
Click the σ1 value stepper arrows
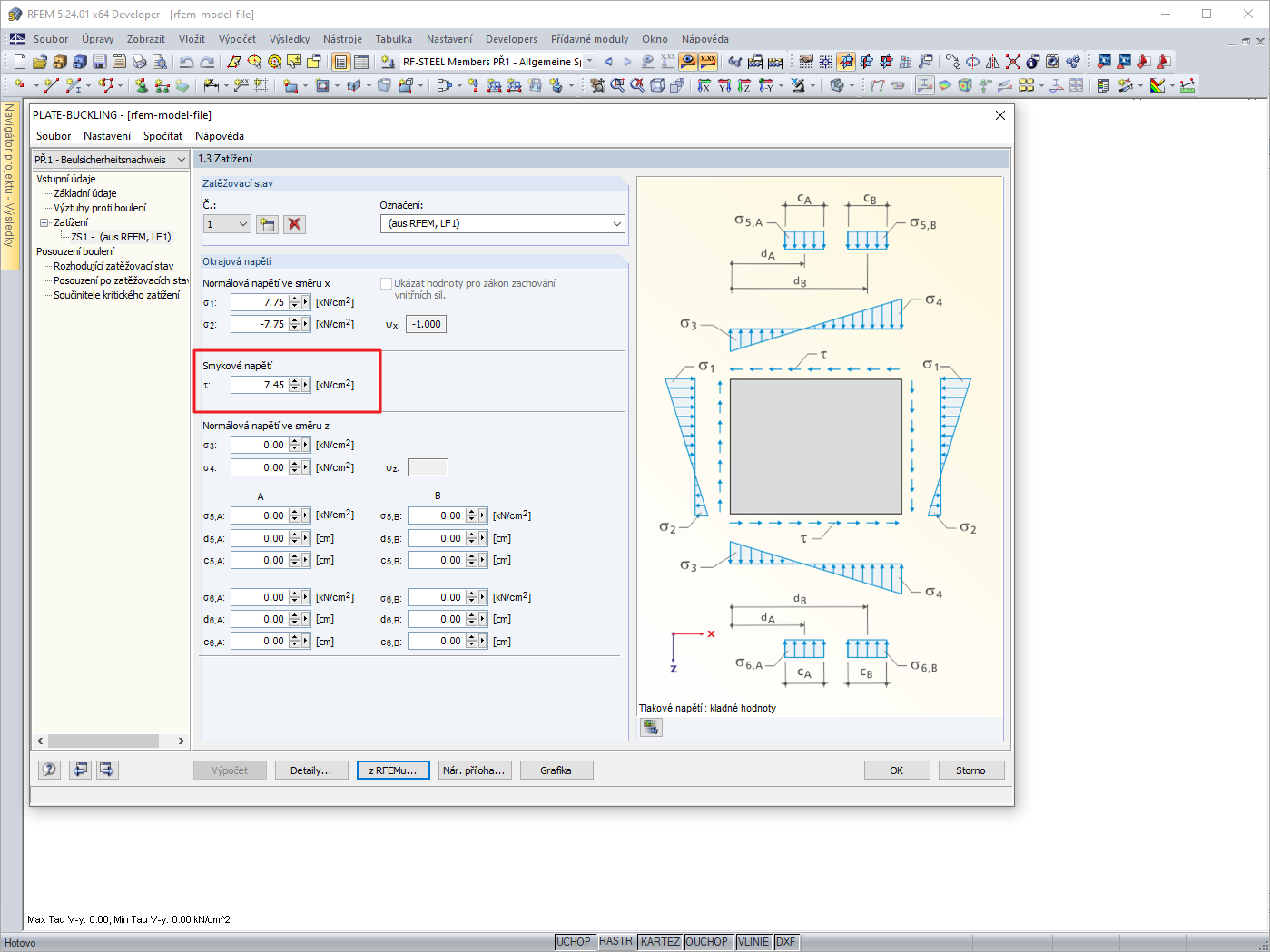tap(294, 302)
